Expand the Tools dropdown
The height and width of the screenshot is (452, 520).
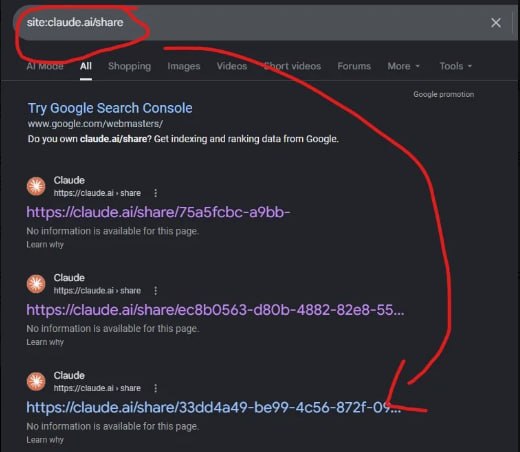(x=456, y=66)
